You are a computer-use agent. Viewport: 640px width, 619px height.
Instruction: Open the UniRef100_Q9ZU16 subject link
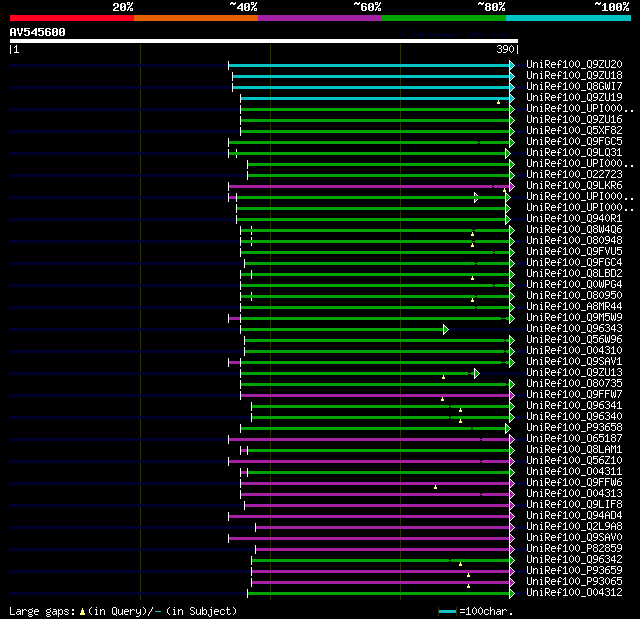(574, 120)
